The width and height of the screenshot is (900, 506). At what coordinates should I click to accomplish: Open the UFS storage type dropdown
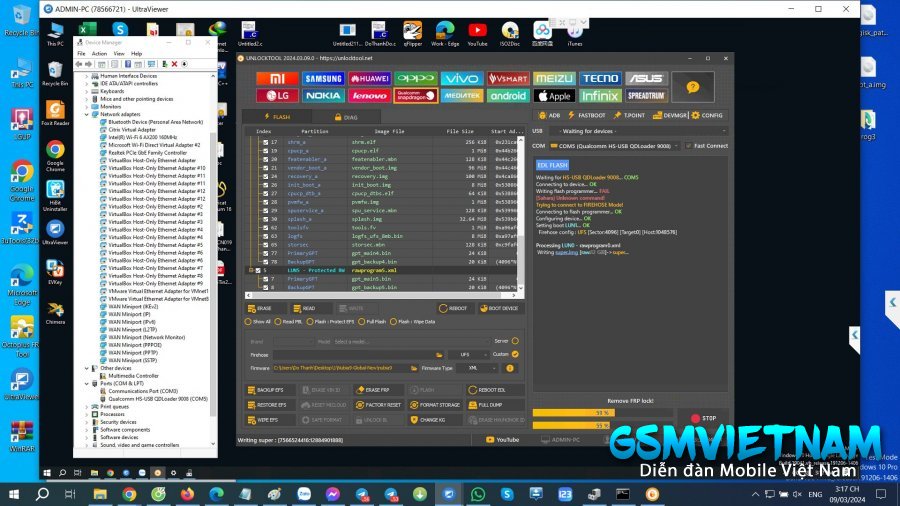pyautogui.click(x=468, y=355)
